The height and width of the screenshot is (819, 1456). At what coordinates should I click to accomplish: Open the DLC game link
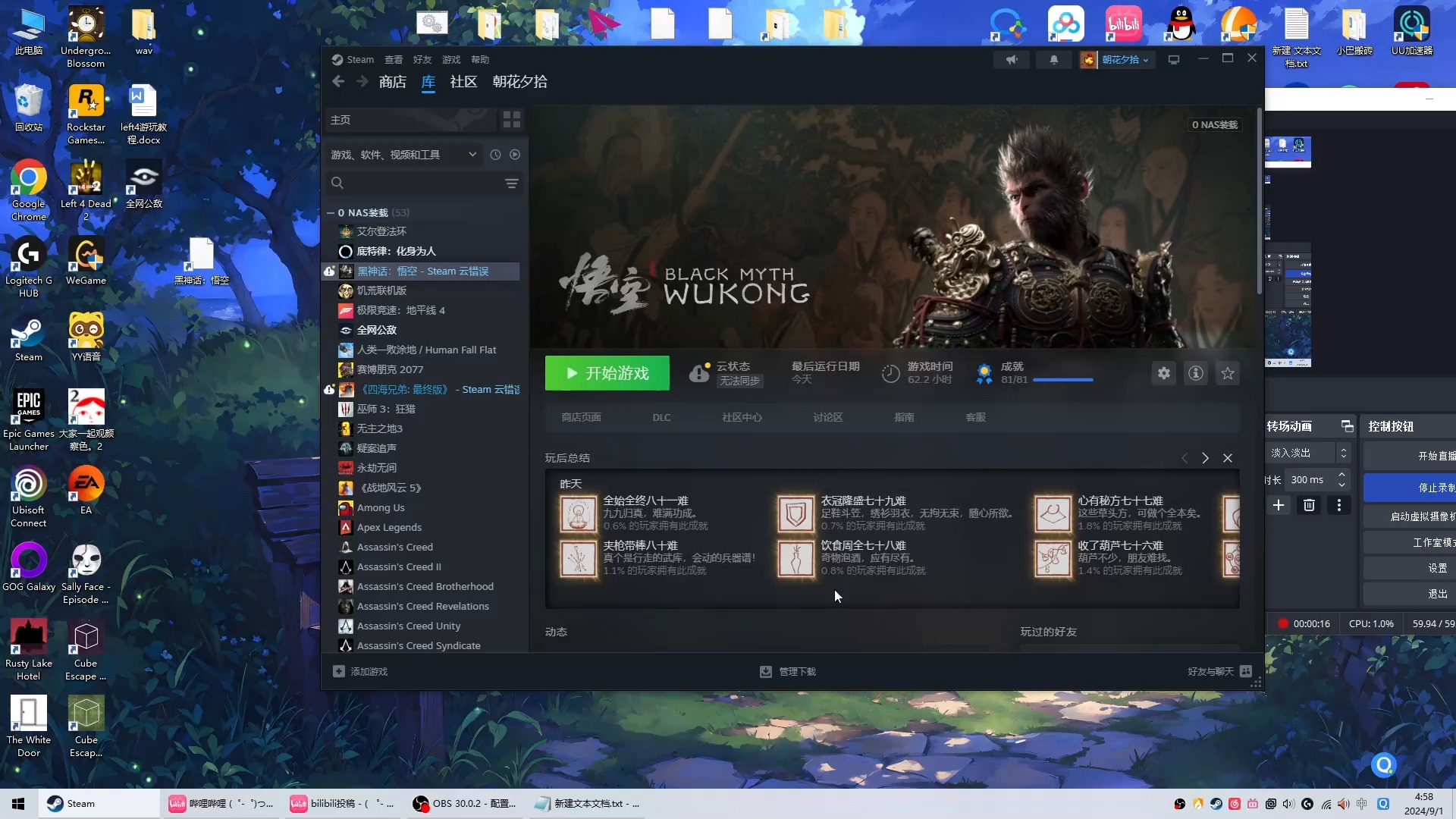click(661, 418)
